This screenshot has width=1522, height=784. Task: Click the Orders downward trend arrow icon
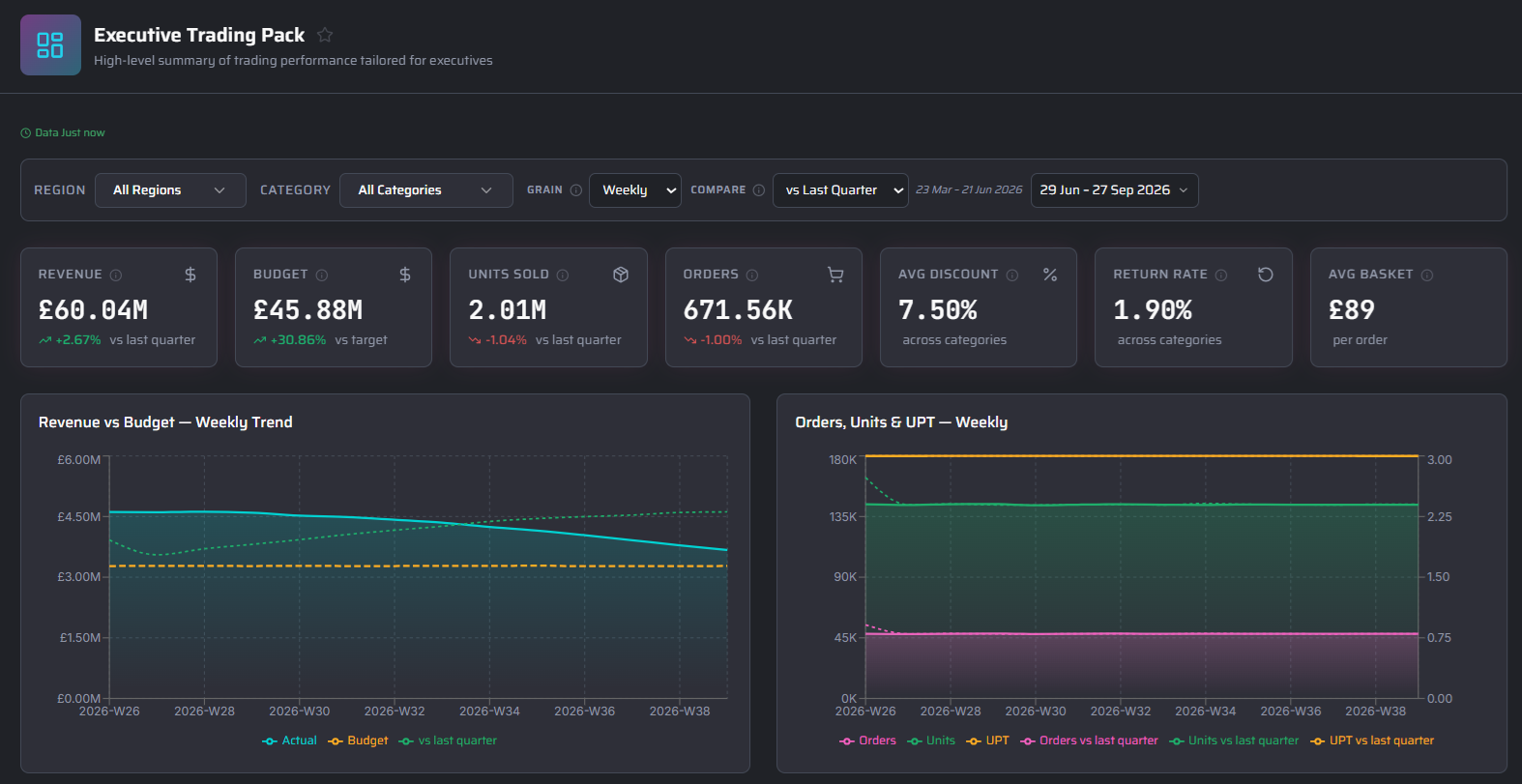point(690,340)
